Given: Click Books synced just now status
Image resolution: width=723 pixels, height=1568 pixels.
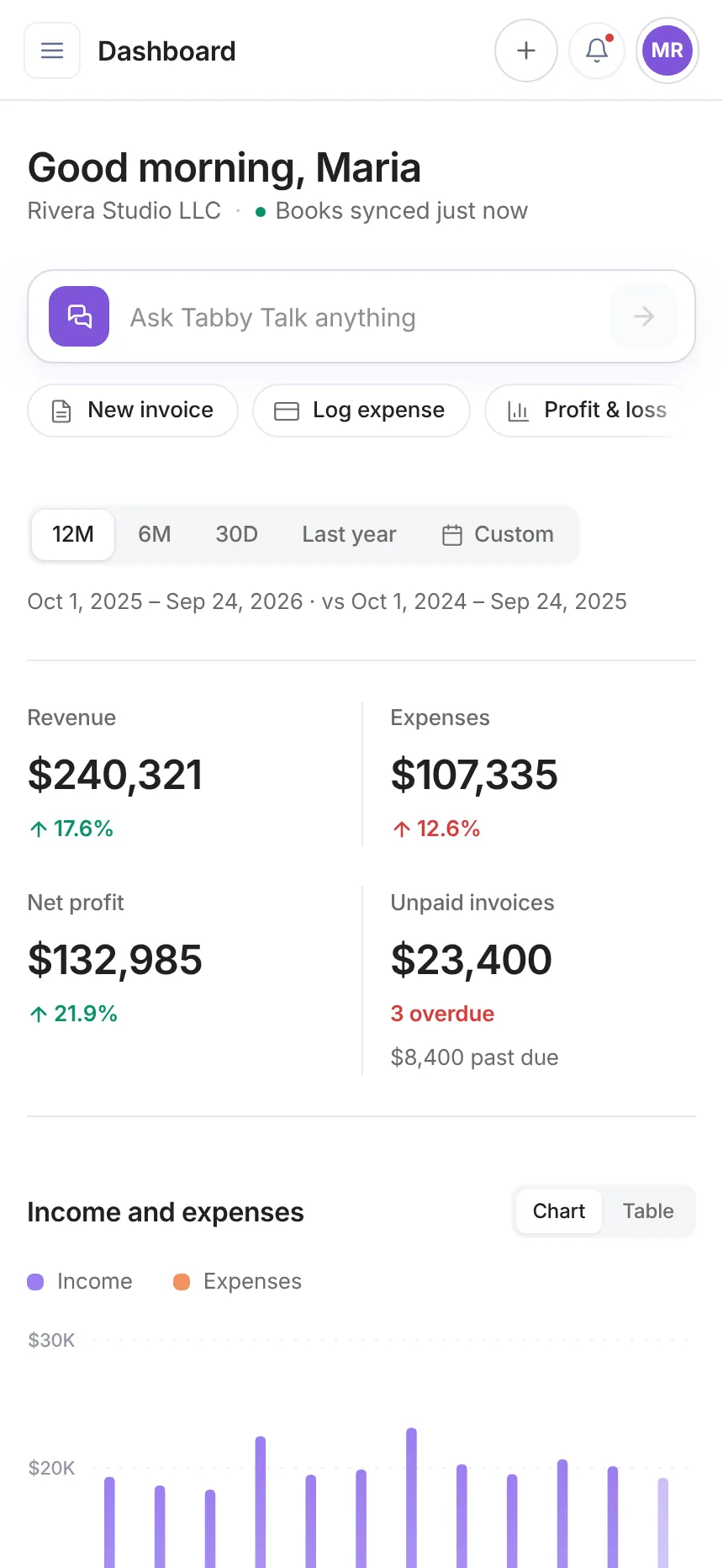Looking at the screenshot, I should click(392, 210).
